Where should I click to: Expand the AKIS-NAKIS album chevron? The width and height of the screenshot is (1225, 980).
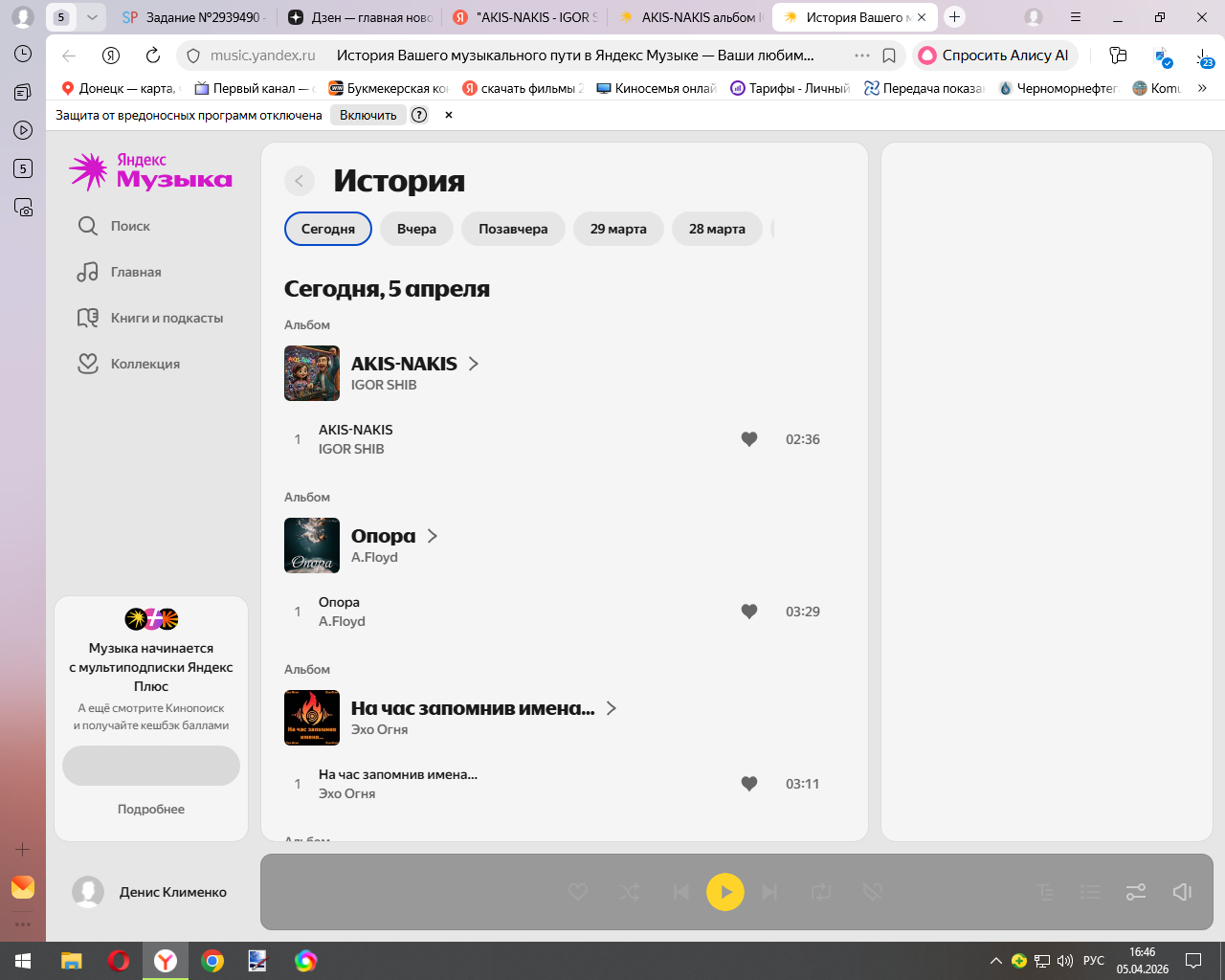(x=474, y=364)
